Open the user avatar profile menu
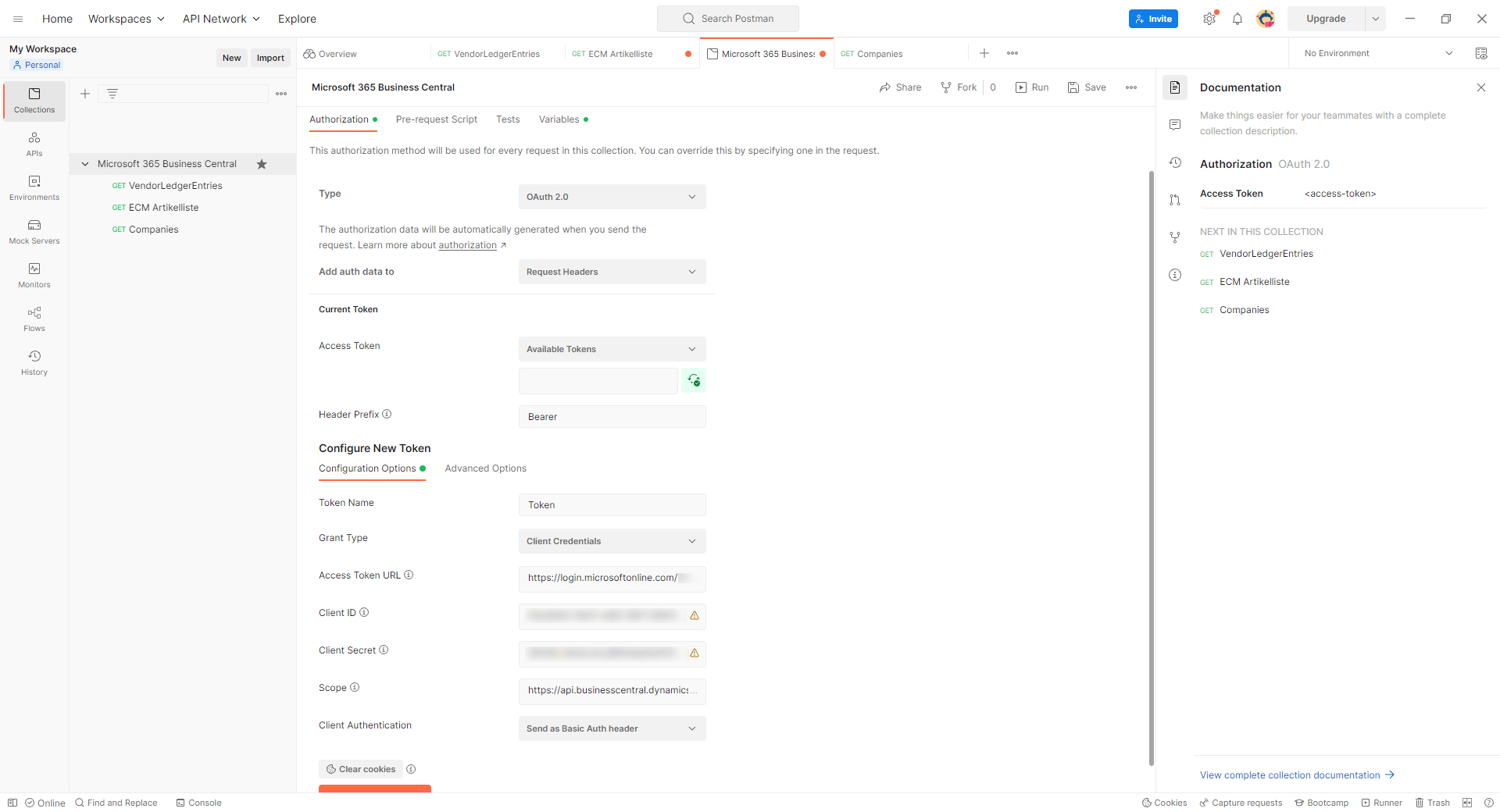The height and width of the screenshot is (812, 1500). [1266, 19]
